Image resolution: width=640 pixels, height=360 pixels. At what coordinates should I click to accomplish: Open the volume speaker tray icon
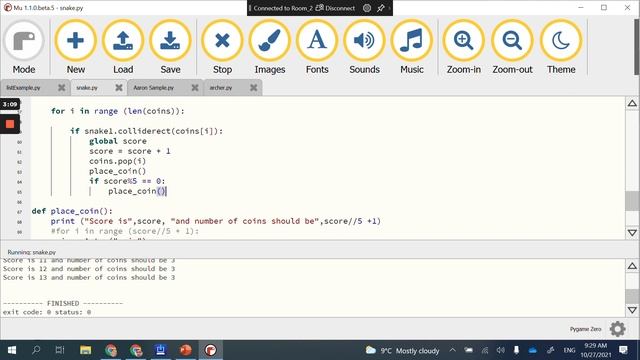point(501,350)
